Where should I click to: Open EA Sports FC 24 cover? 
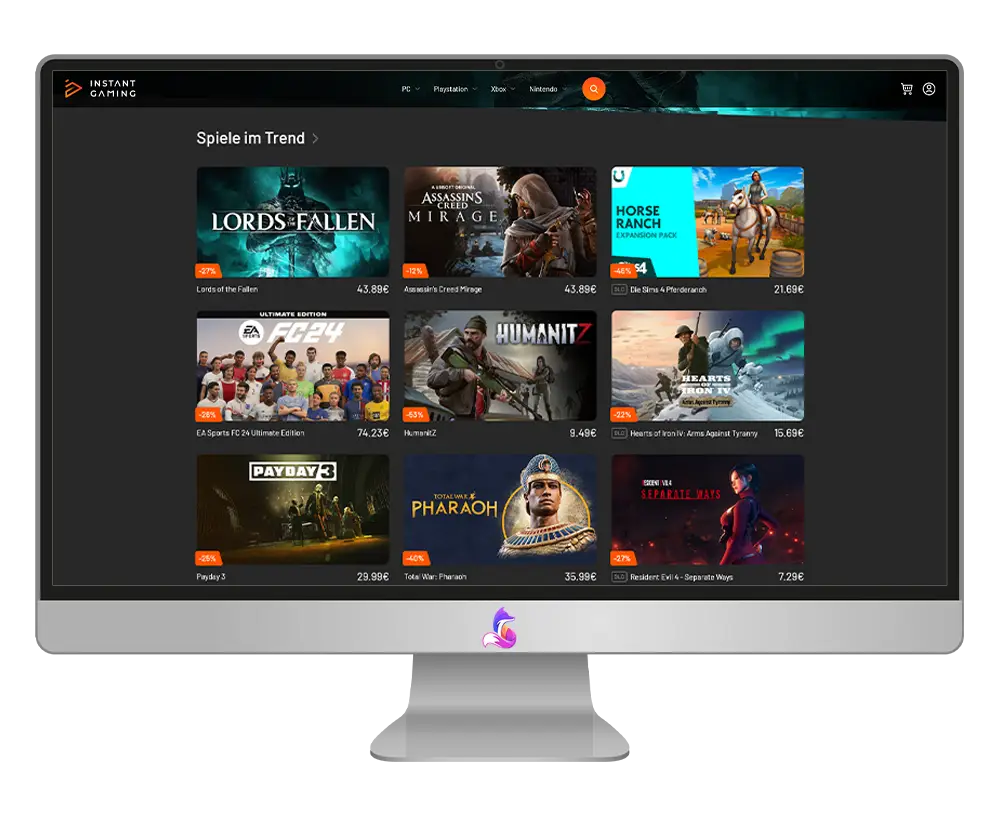293,365
